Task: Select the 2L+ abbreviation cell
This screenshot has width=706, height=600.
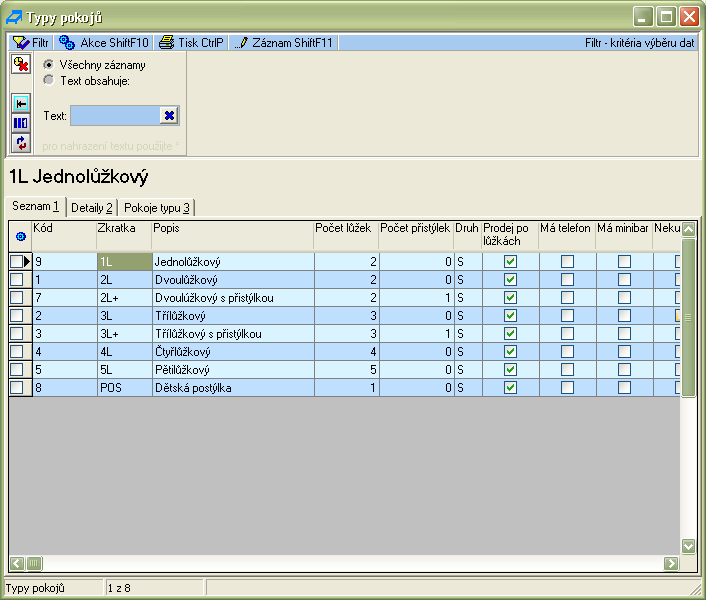Action: (125, 298)
